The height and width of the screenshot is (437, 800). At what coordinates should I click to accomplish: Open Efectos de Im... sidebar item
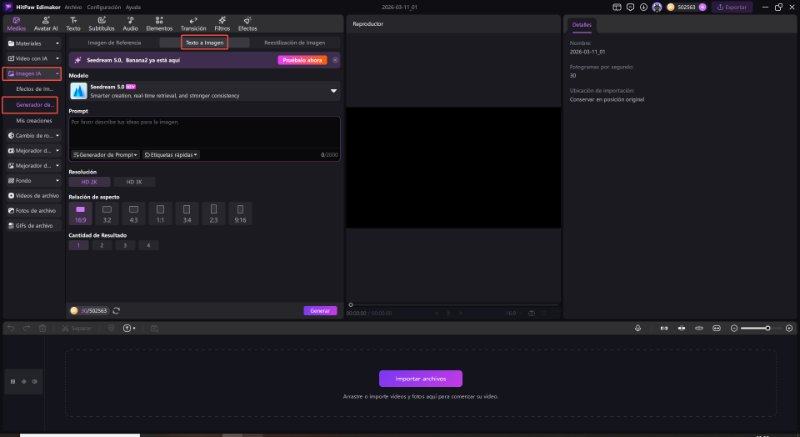(35, 89)
